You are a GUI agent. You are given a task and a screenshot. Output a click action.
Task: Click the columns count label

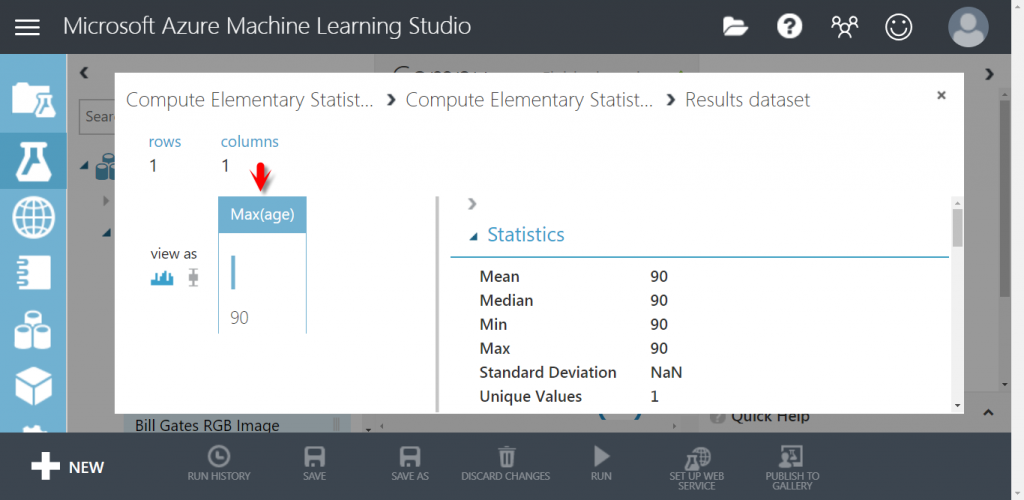249,142
